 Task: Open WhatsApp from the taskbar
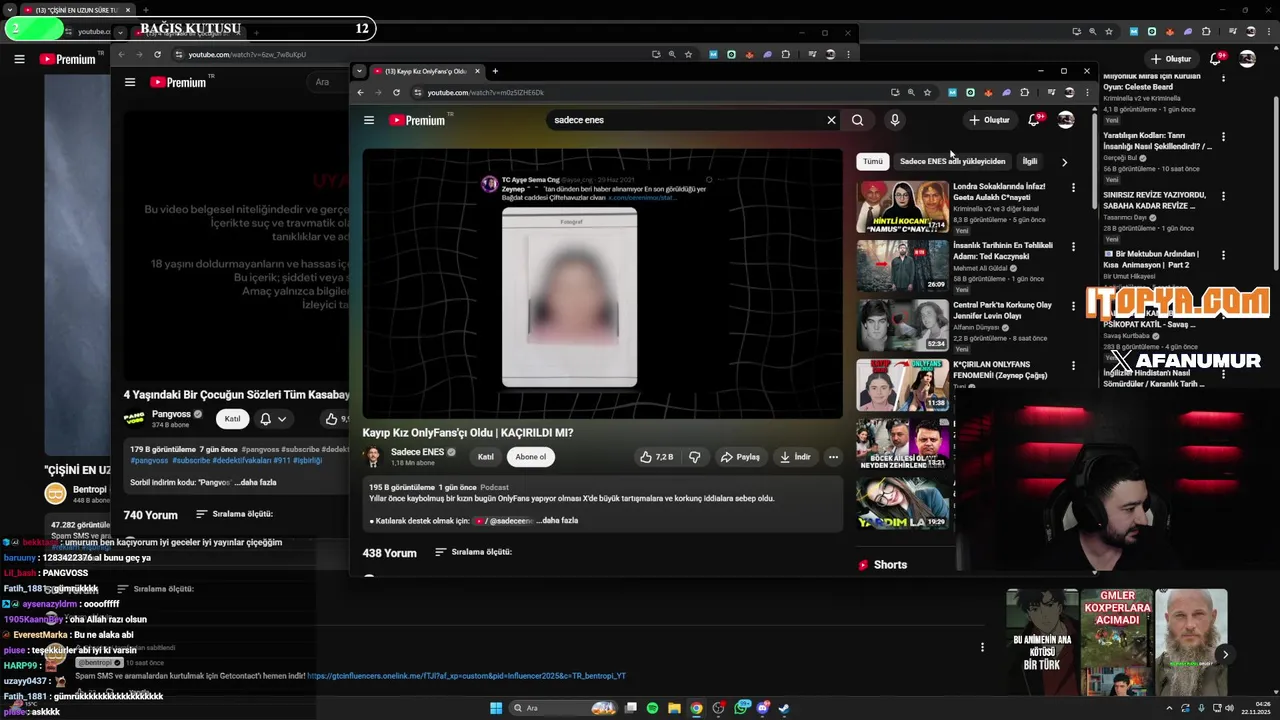[x=741, y=708]
